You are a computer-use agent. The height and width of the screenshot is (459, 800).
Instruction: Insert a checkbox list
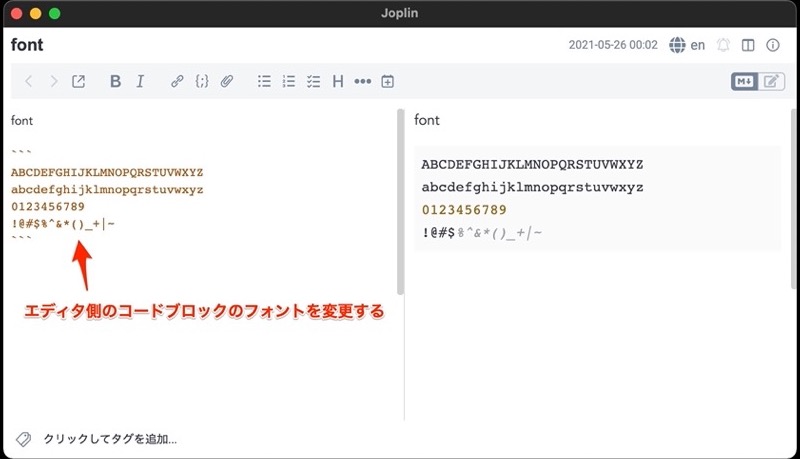tap(313, 81)
